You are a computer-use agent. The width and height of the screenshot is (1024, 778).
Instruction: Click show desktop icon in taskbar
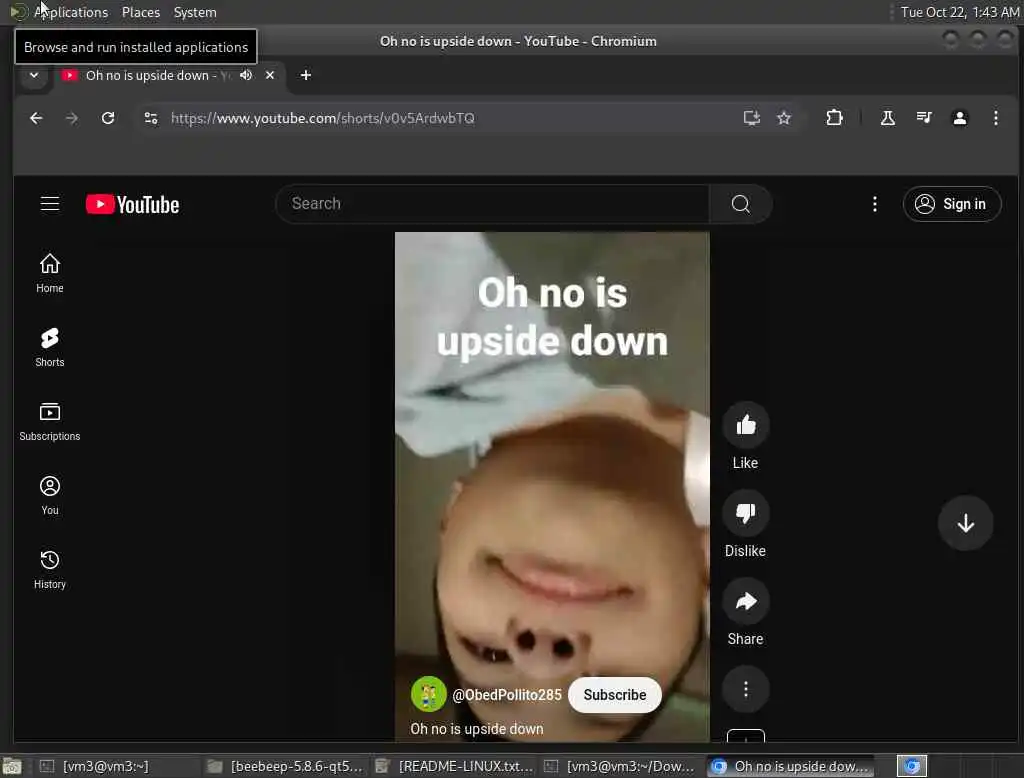12,766
